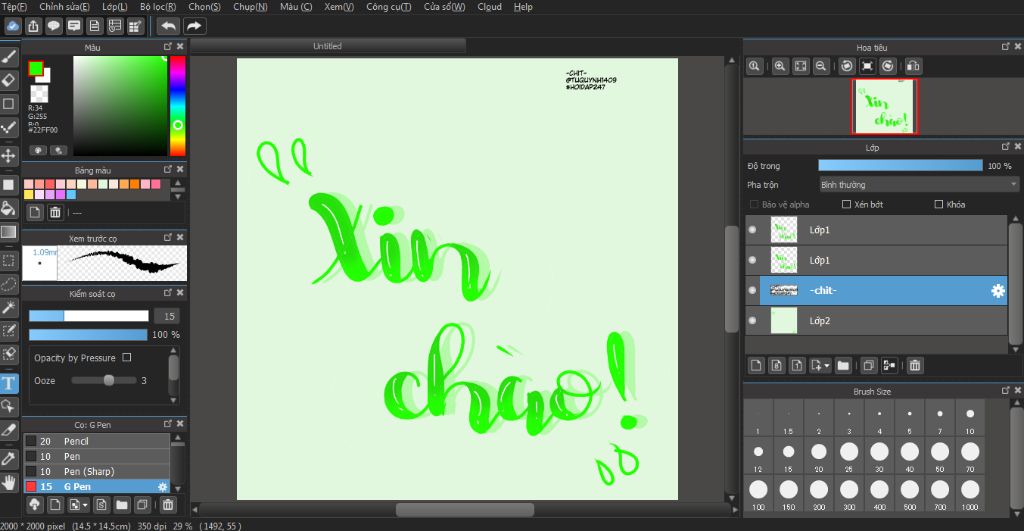Rotate canvas left in navigator
The height and width of the screenshot is (531, 1024).
coord(846,66)
